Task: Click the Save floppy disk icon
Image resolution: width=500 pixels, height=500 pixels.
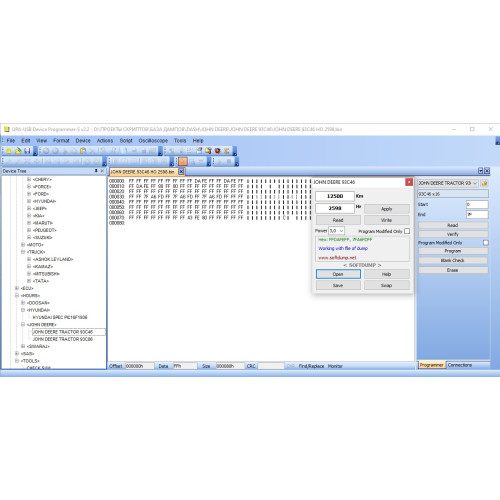Action: pyautogui.click(x=27, y=151)
